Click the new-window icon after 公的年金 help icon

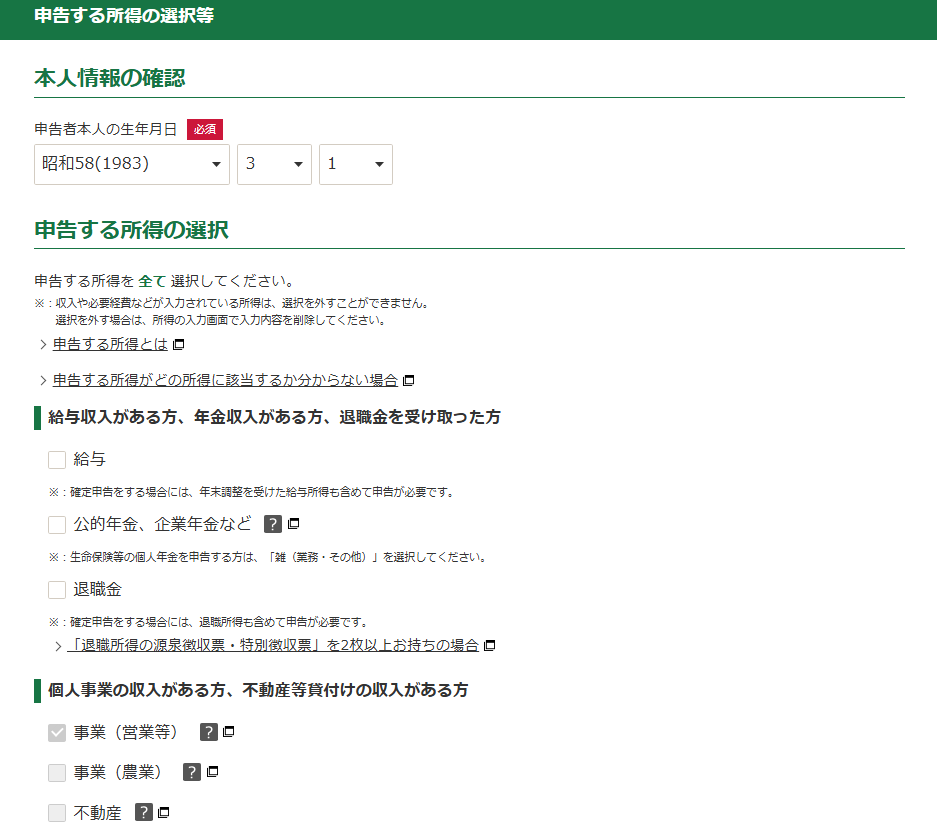[294, 524]
